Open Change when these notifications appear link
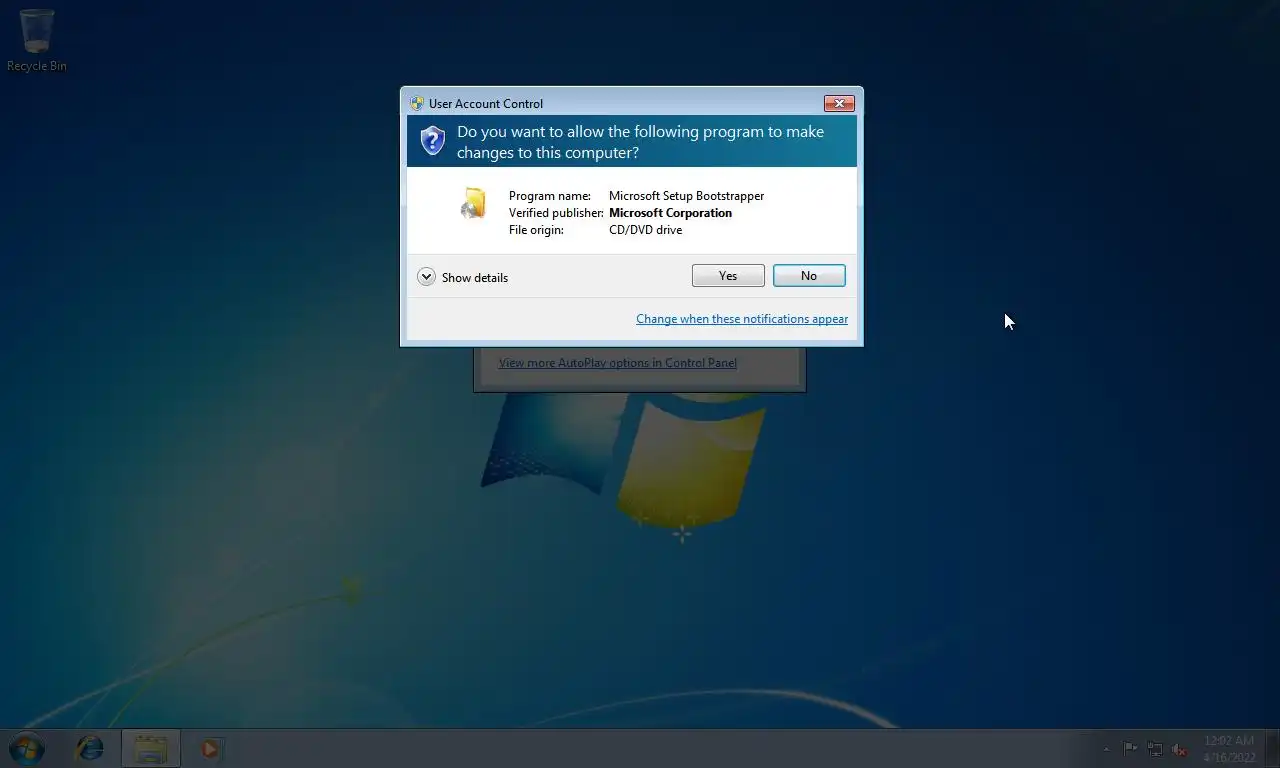The height and width of the screenshot is (768, 1280). [x=742, y=319]
